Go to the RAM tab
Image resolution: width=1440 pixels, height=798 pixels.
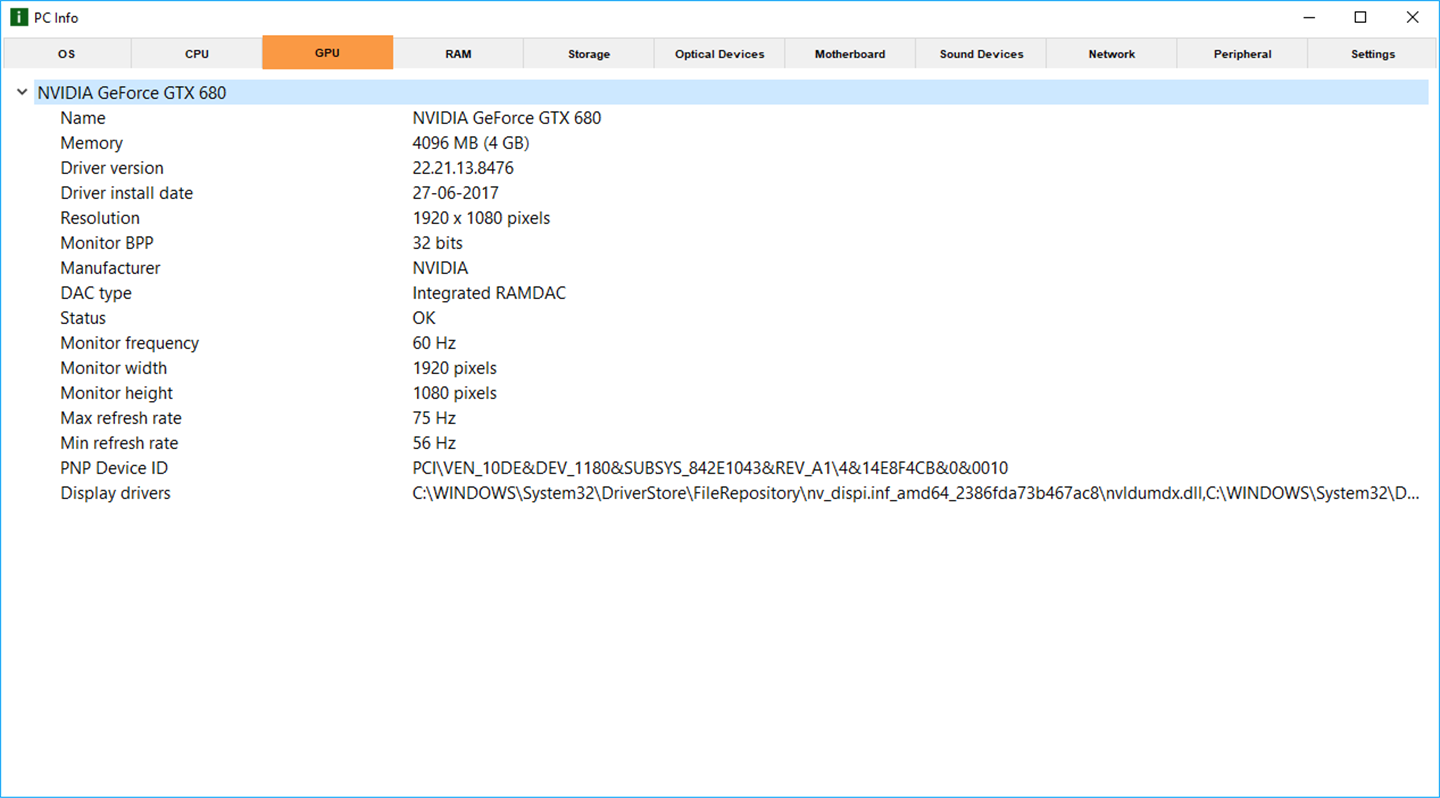[x=458, y=53]
